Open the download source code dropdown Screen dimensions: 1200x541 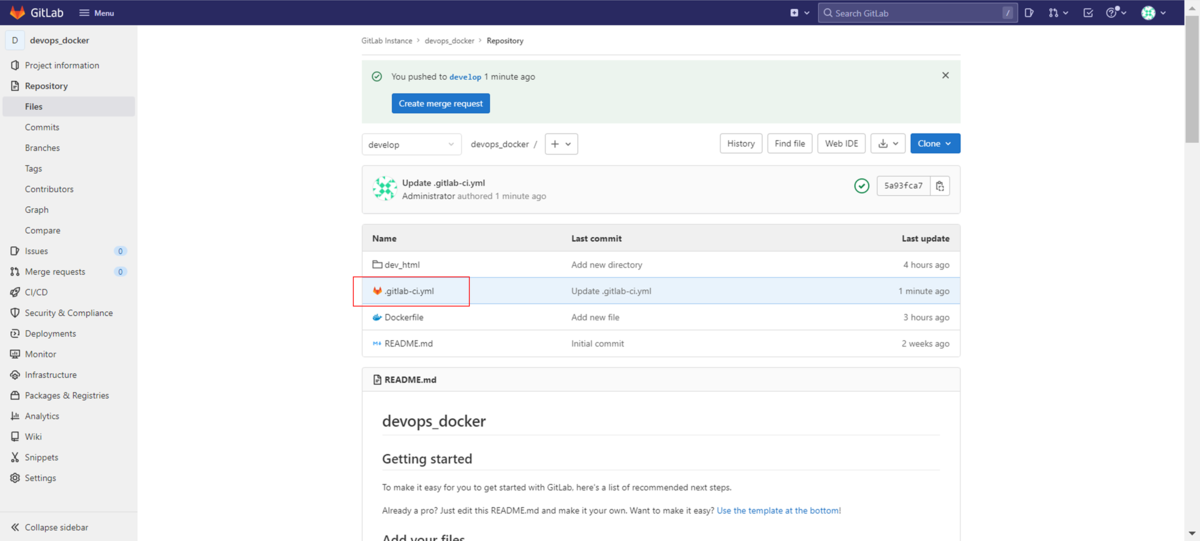[887, 144]
